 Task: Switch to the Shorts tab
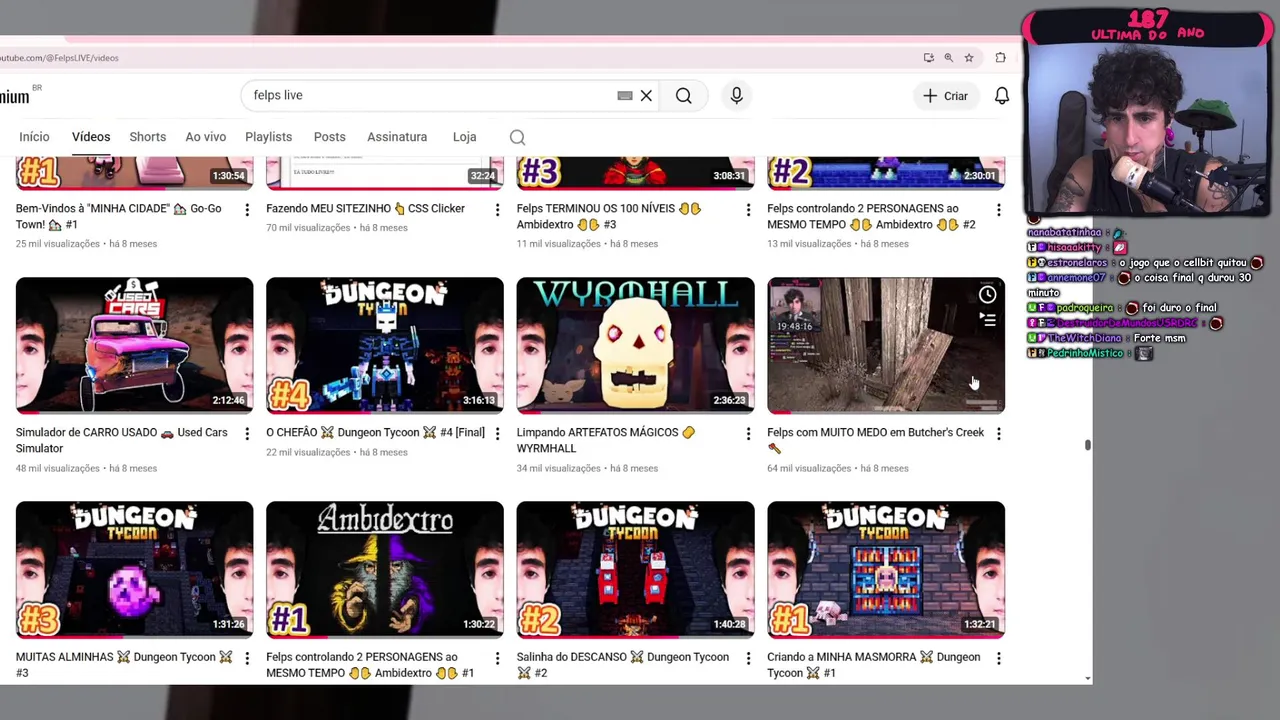147,137
